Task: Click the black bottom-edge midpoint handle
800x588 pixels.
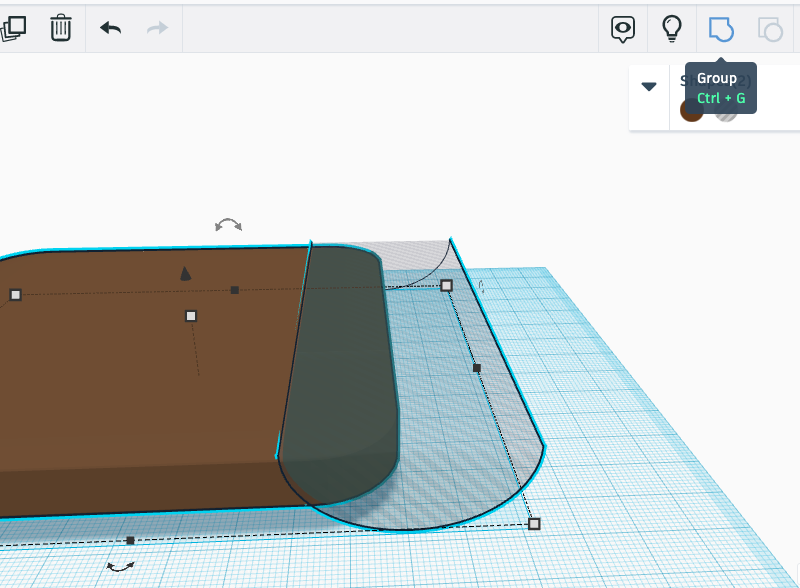Action: pyautogui.click(x=130, y=540)
